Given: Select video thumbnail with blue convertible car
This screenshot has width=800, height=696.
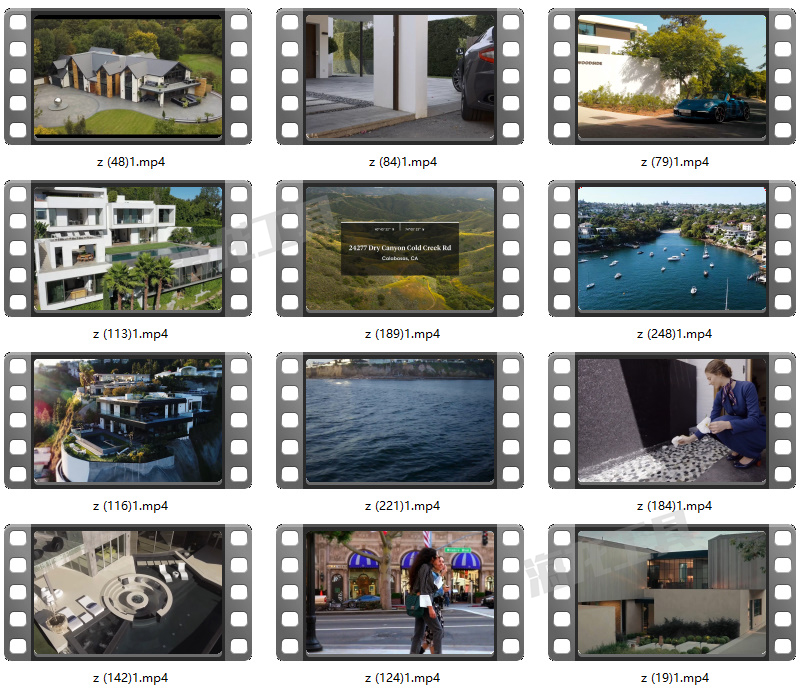Looking at the screenshot, I should (x=672, y=77).
